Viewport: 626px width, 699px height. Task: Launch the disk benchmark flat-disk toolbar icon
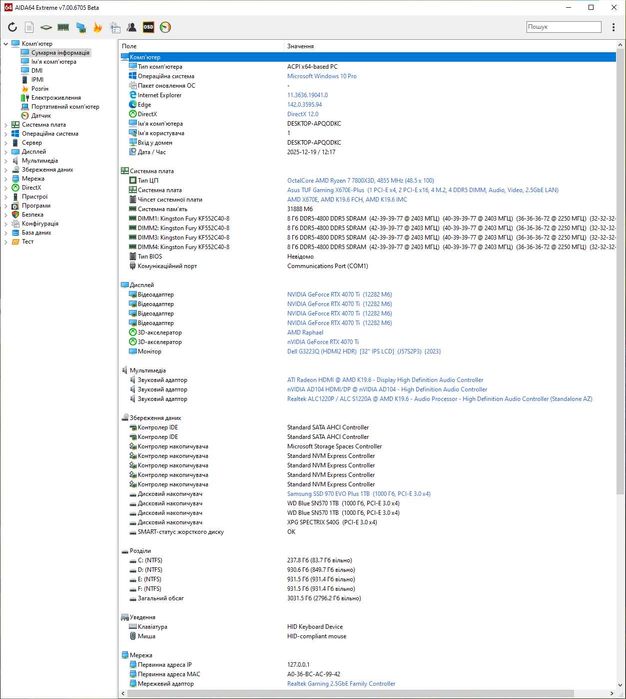[x=46, y=27]
